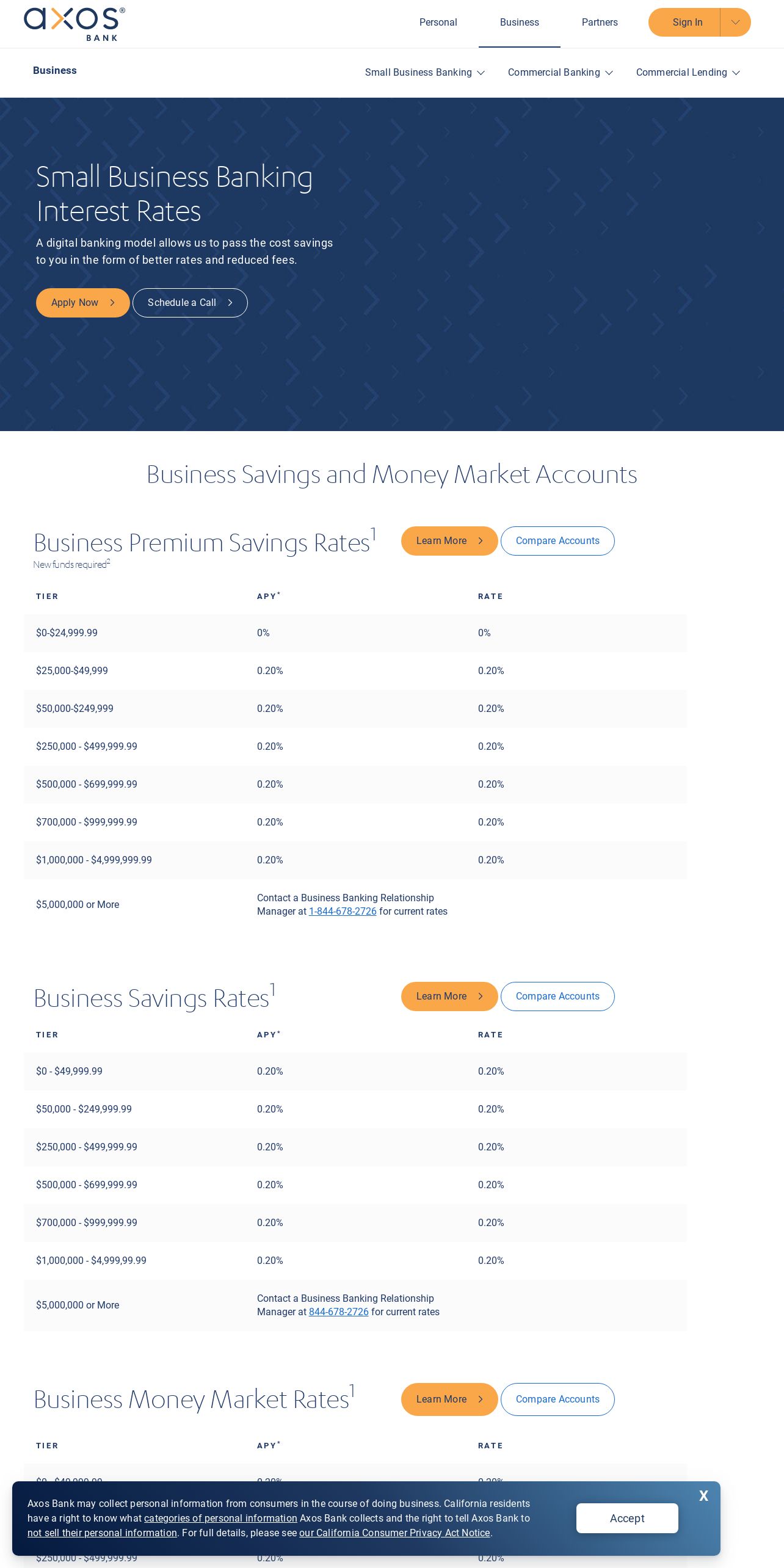Accept the privacy notice
The height and width of the screenshot is (1568, 784).
pyautogui.click(x=627, y=1519)
